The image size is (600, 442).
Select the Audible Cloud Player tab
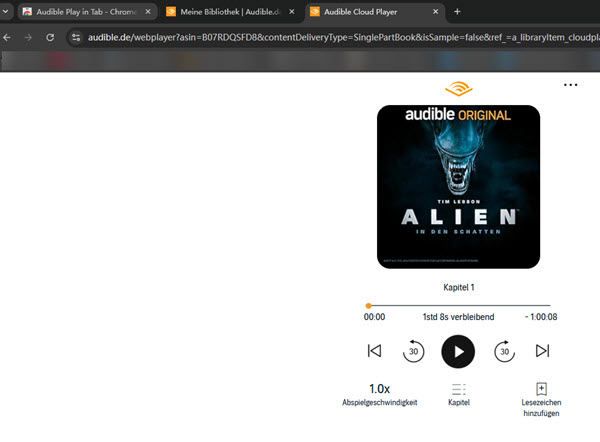pyautogui.click(x=375, y=12)
